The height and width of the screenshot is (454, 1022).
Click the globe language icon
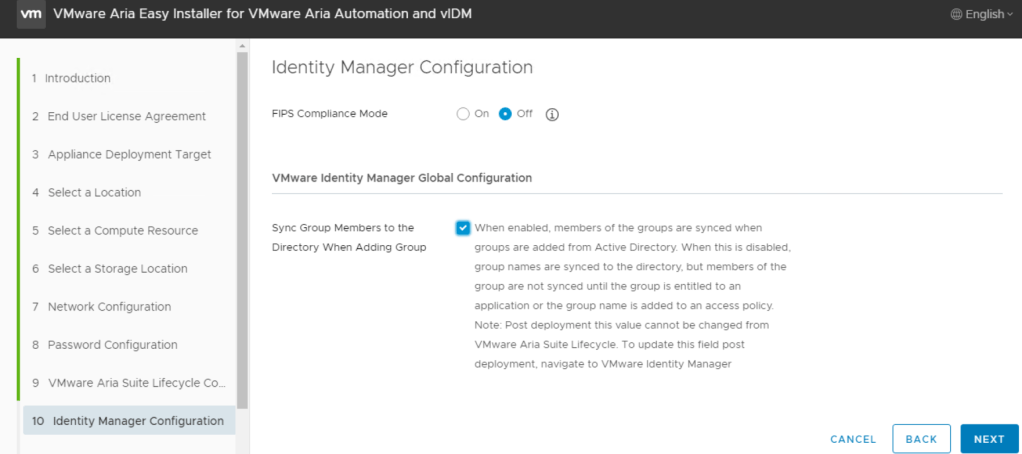956,14
